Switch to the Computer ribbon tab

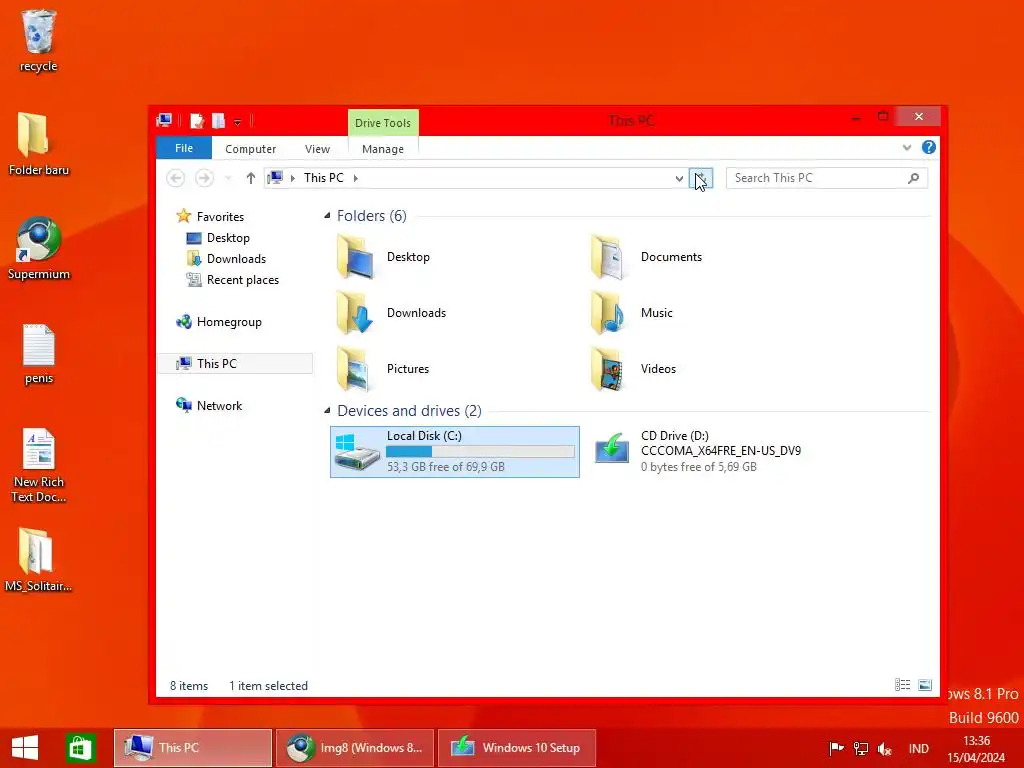(250, 149)
